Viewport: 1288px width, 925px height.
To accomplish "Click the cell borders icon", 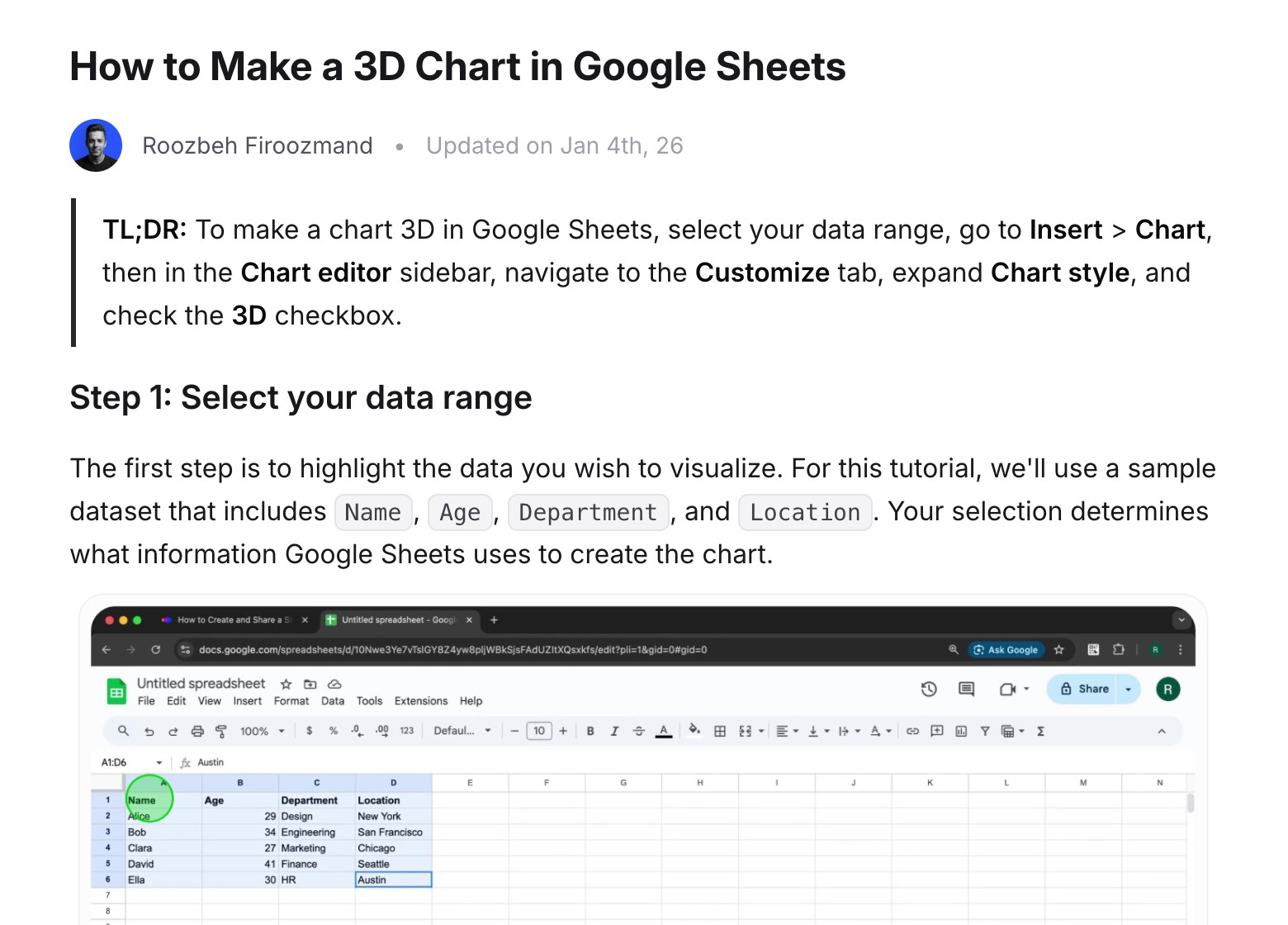I will 720,731.
